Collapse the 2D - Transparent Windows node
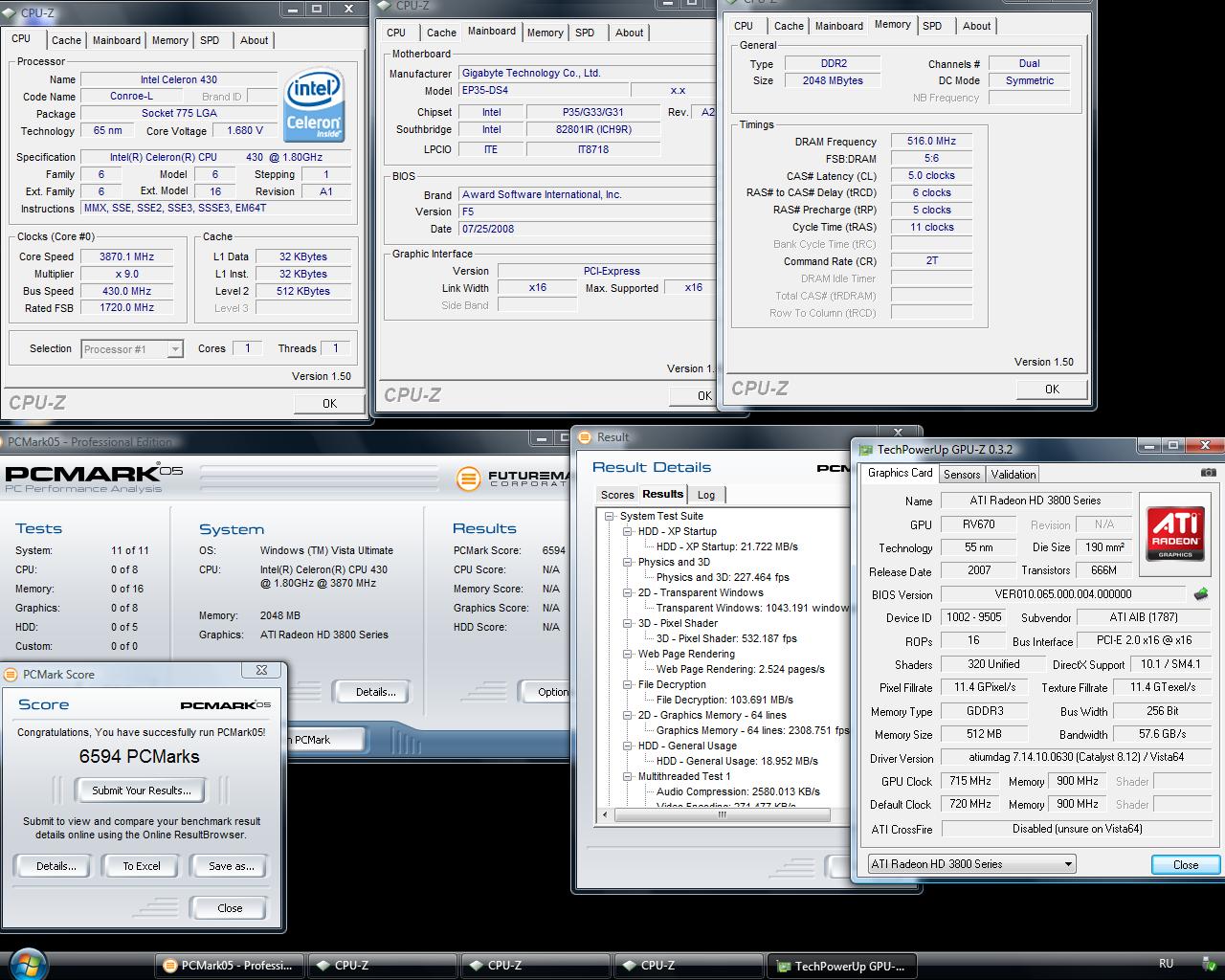 point(628,592)
